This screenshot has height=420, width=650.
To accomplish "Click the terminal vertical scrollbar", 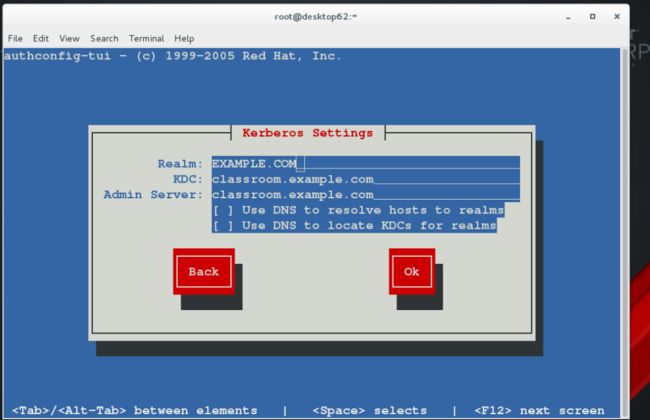I will tap(625, 232).
